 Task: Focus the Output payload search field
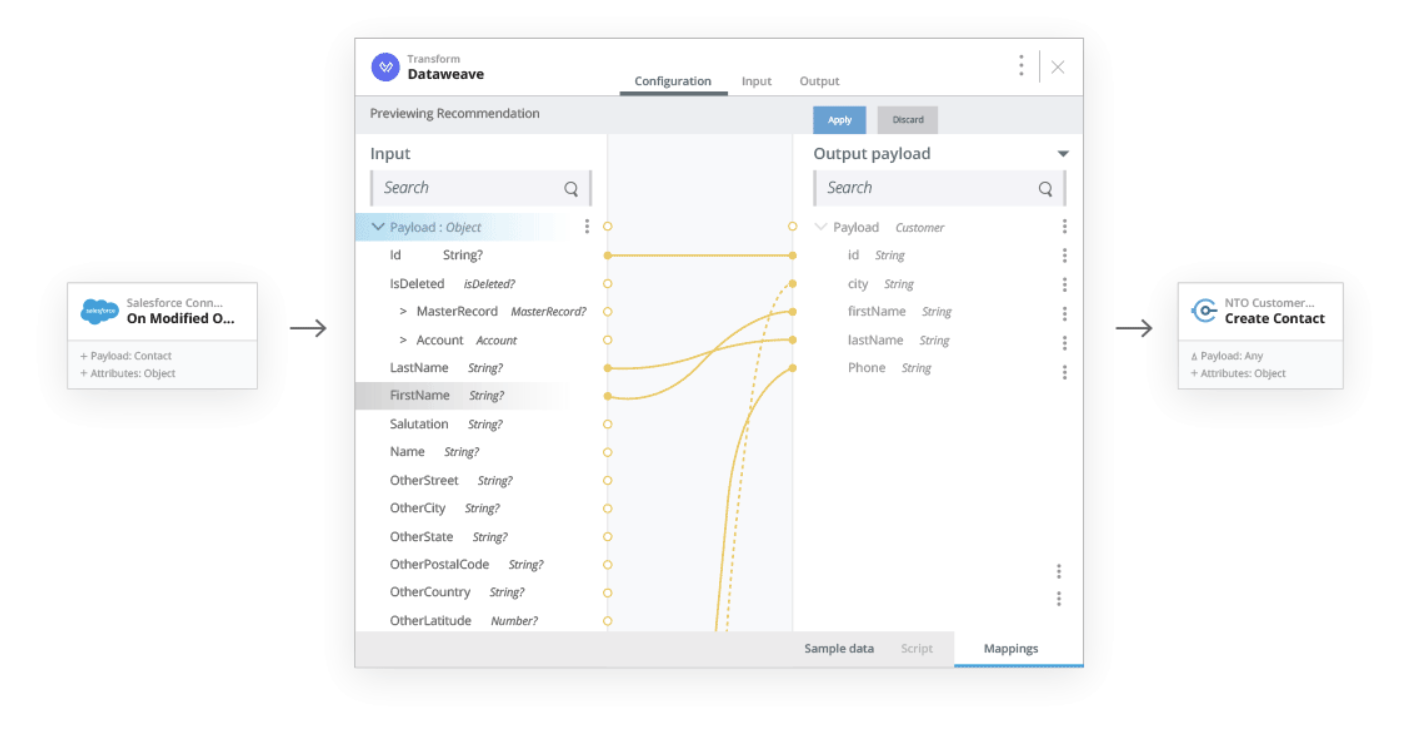click(939, 188)
